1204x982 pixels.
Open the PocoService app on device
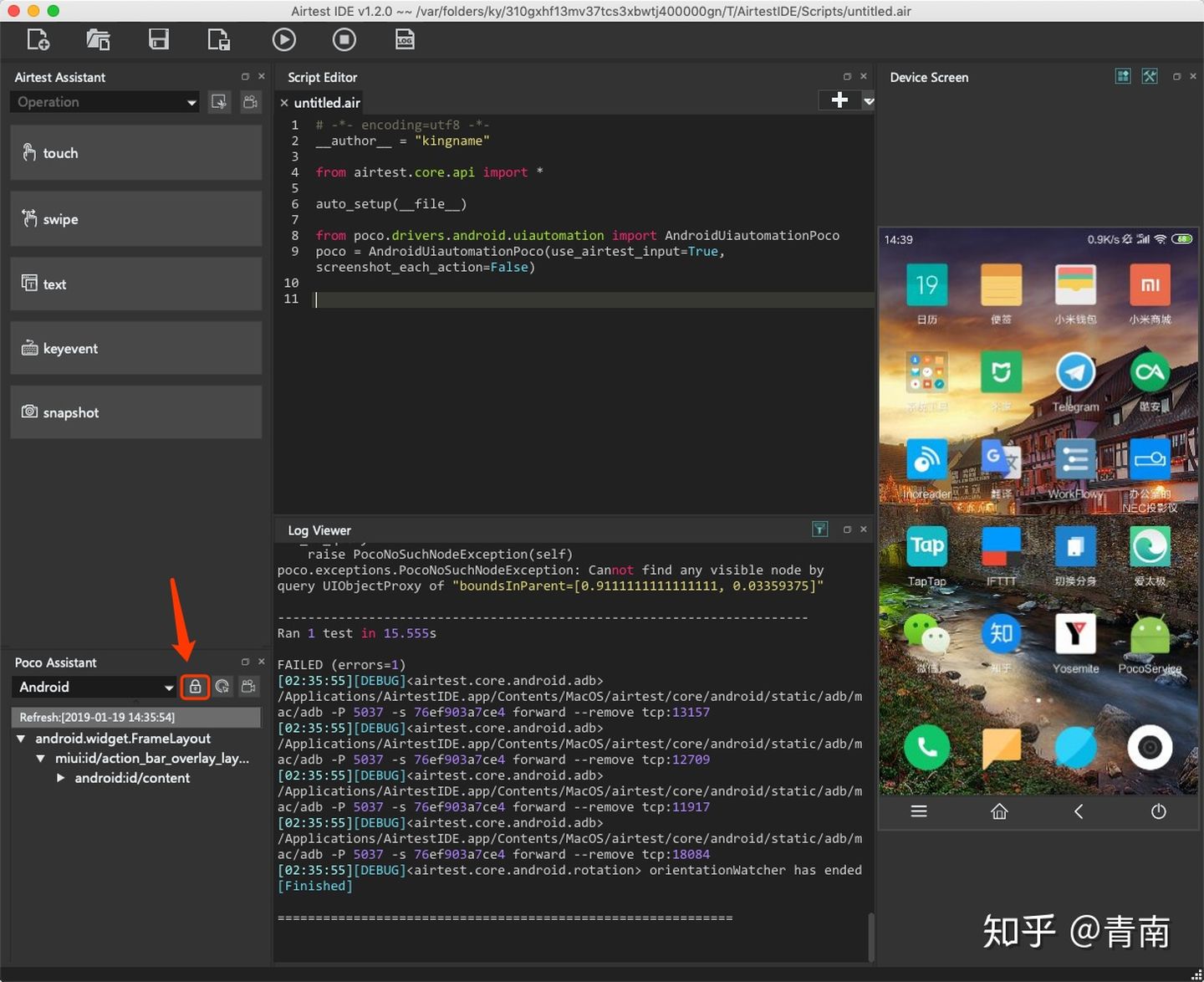1150,635
